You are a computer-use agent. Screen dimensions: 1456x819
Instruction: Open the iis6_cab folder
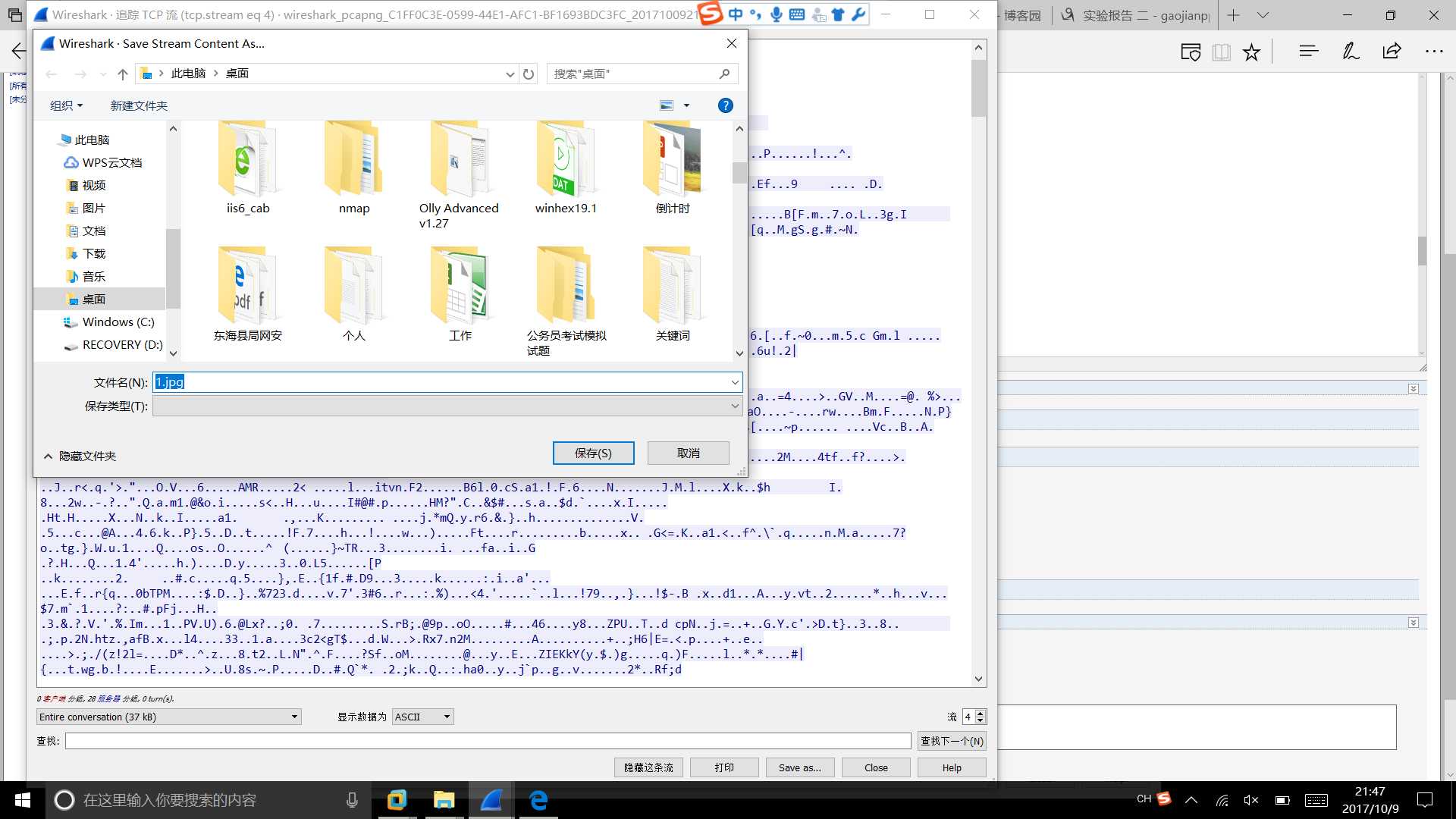click(247, 168)
